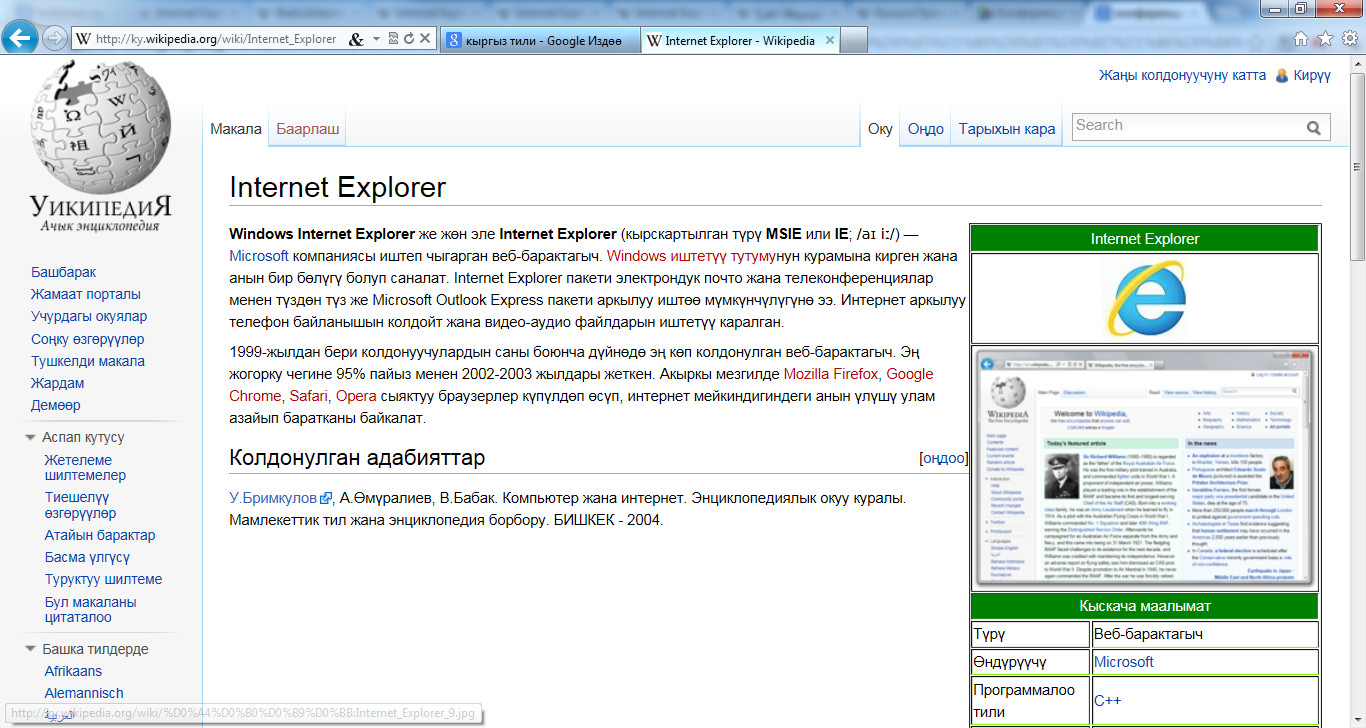Switch to the Google Издөө tab
1366x728 pixels.
click(x=538, y=40)
